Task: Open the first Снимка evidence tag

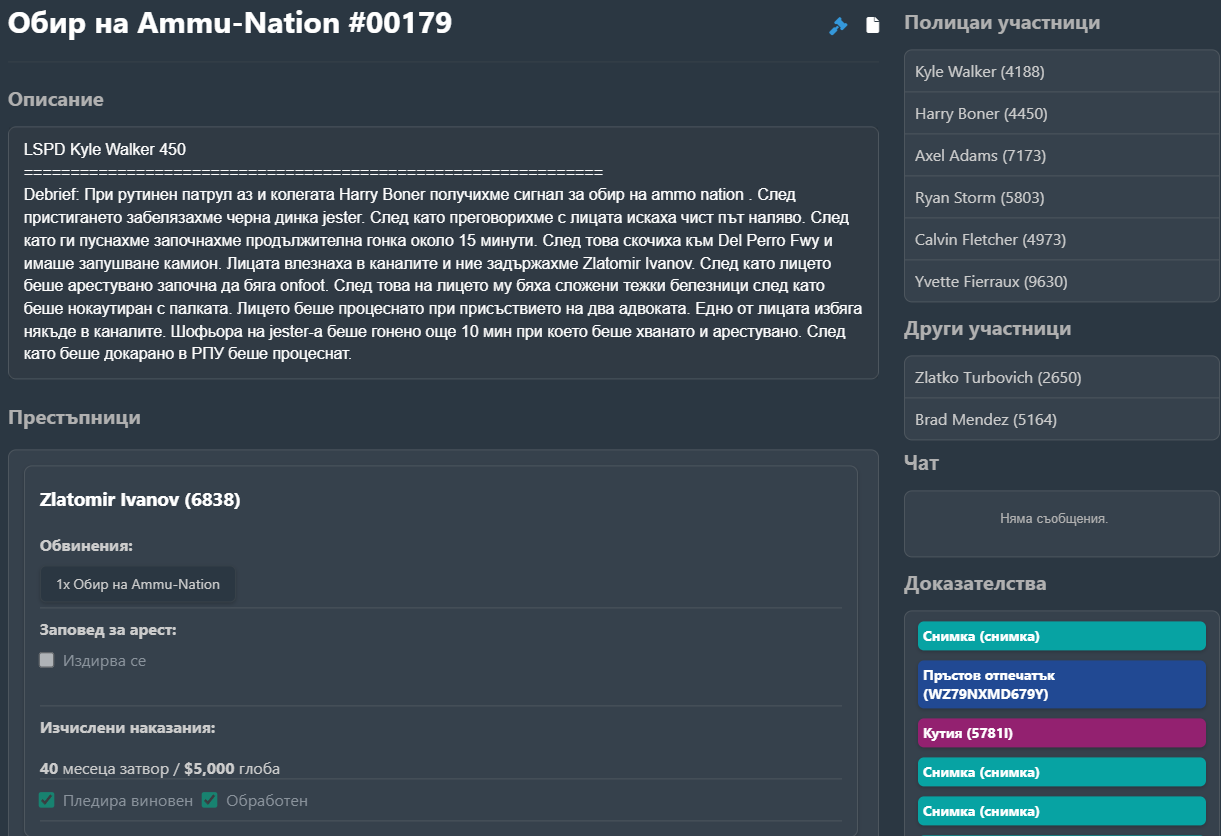Action: [1061, 636]
